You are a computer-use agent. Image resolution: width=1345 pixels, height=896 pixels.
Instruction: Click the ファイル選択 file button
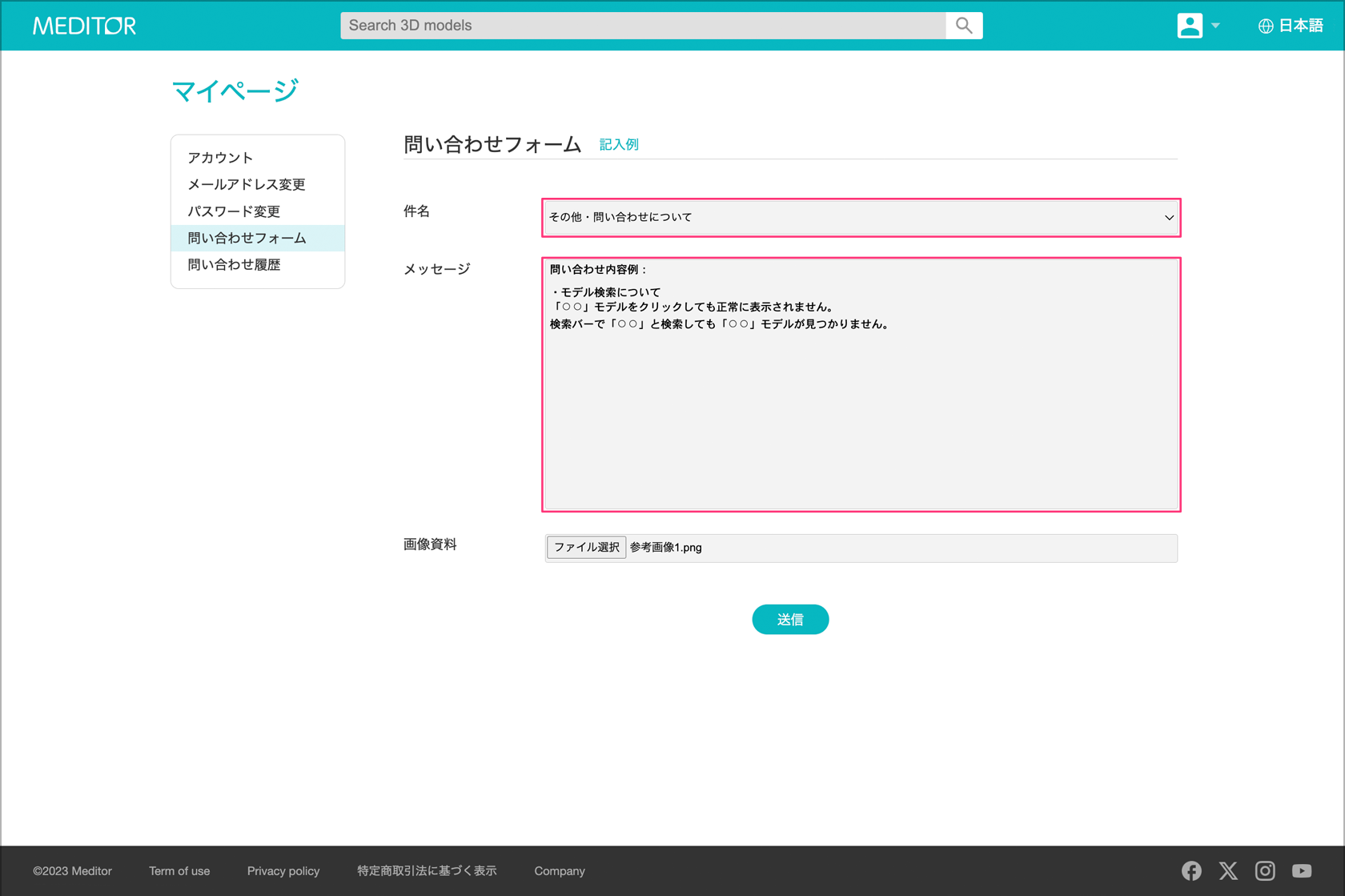[x=586, y=548]
